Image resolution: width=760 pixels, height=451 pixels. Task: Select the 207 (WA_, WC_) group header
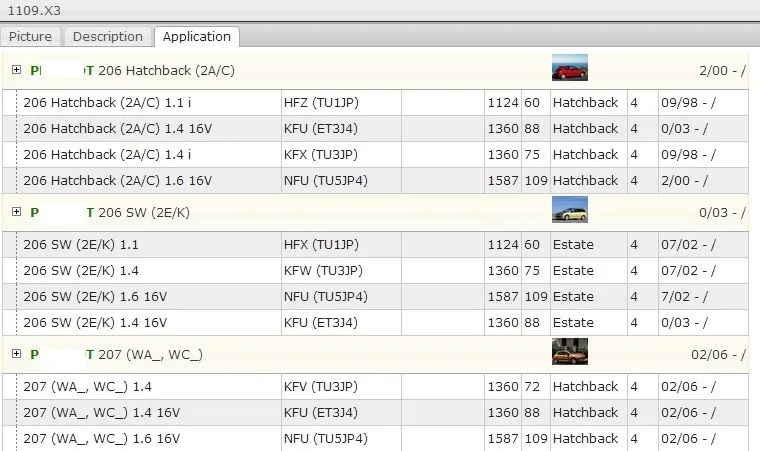(x=376, y=355)
